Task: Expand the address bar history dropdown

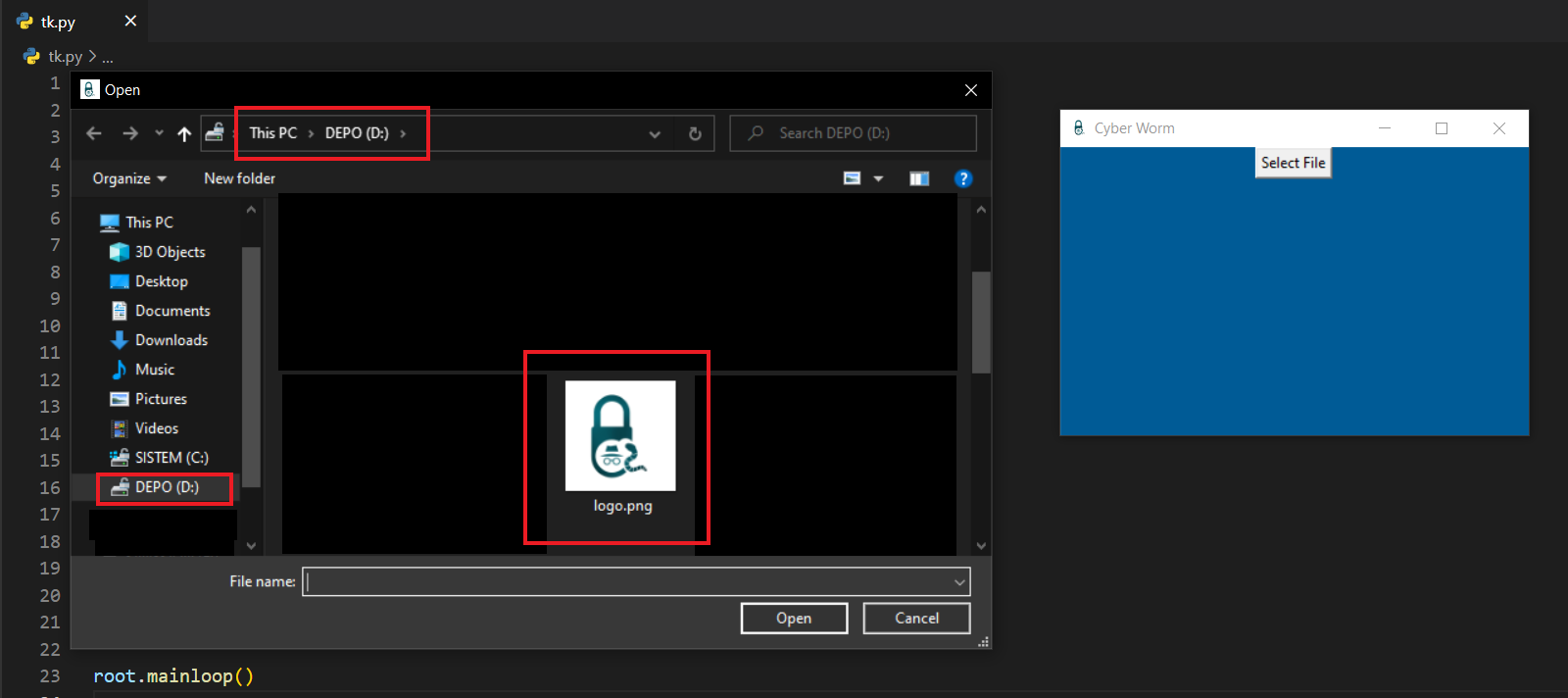Action: (655, 133)
